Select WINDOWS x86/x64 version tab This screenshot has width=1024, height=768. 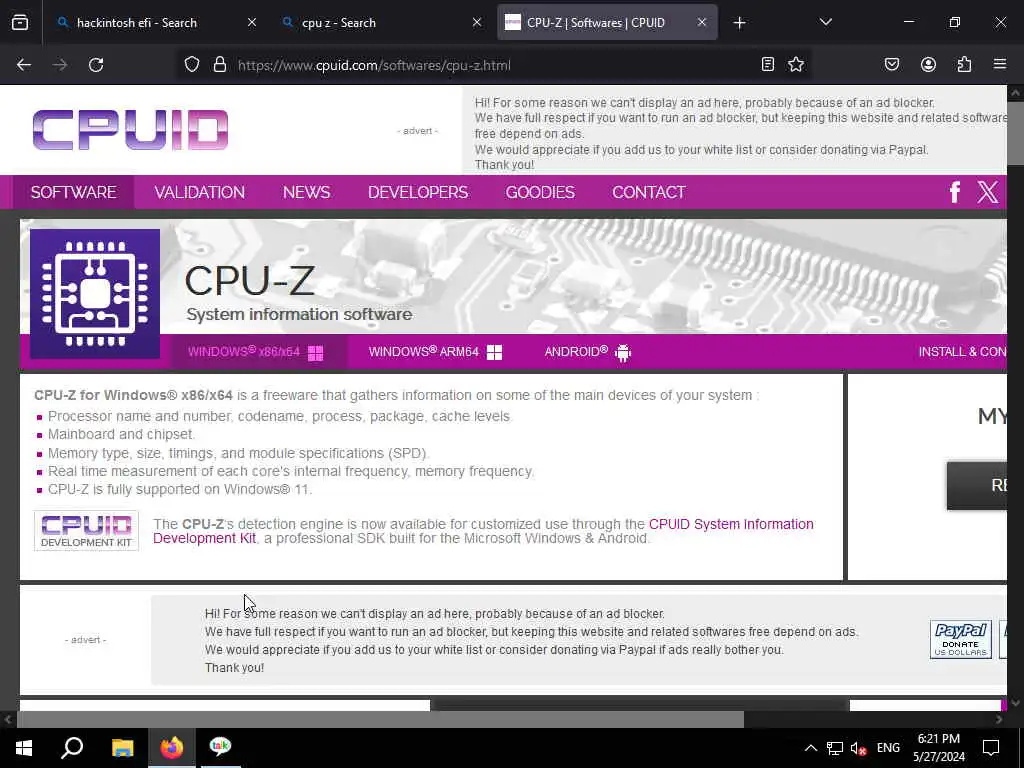tap(255, 352)
